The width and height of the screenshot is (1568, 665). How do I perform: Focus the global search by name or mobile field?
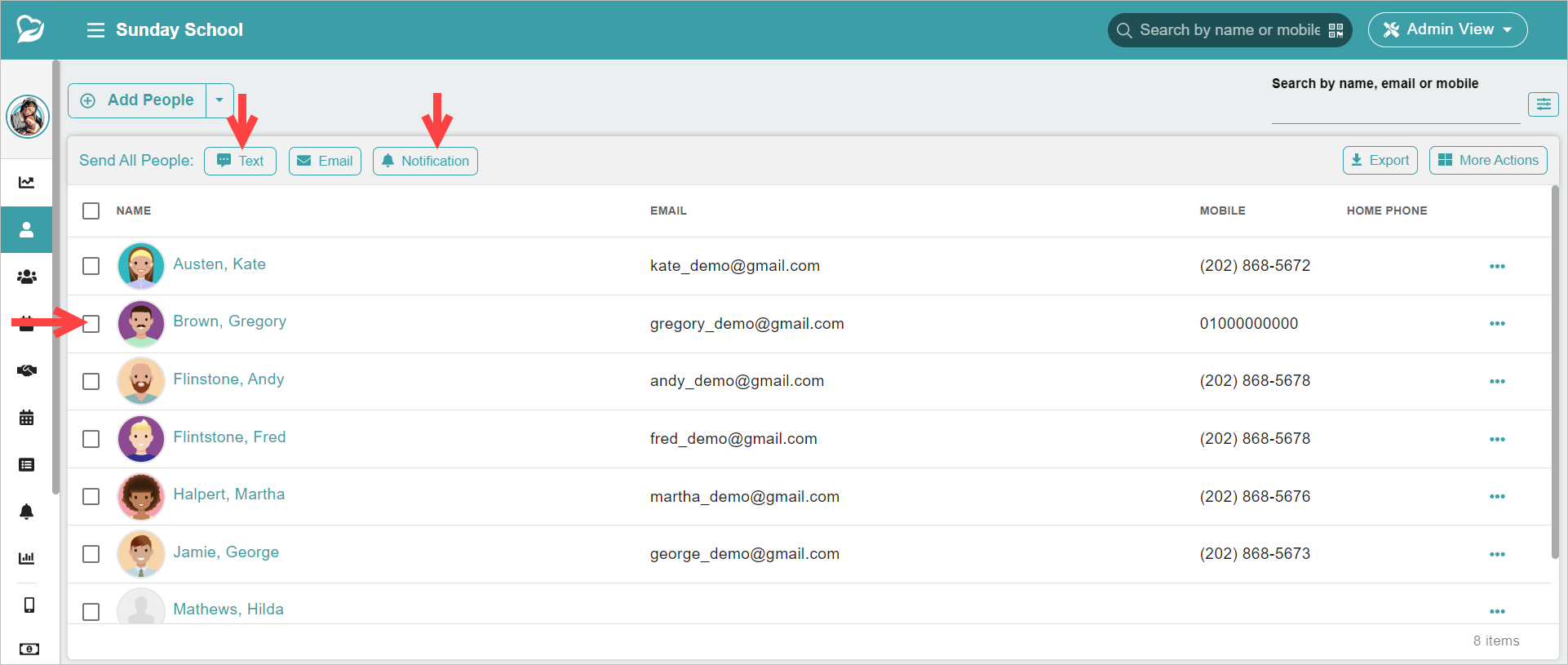(1229, 30)
